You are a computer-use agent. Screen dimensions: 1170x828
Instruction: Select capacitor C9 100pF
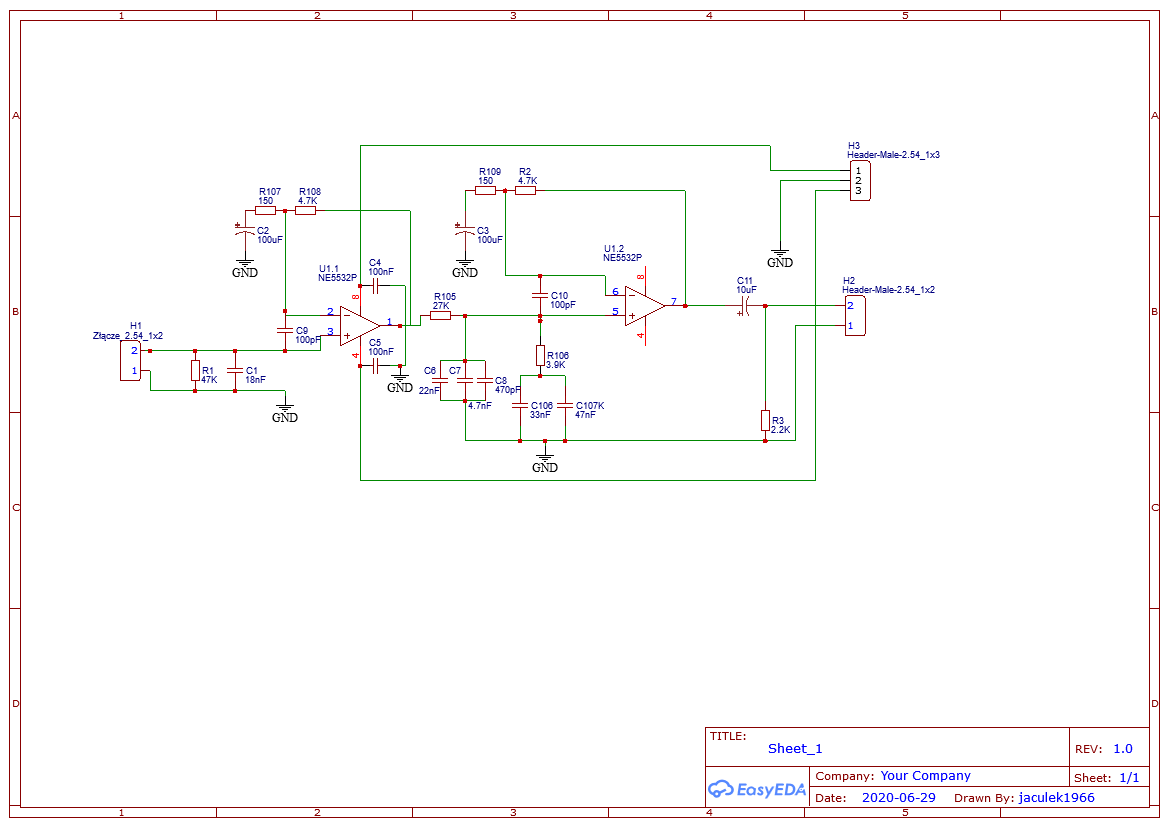click(x=285, y=330)
